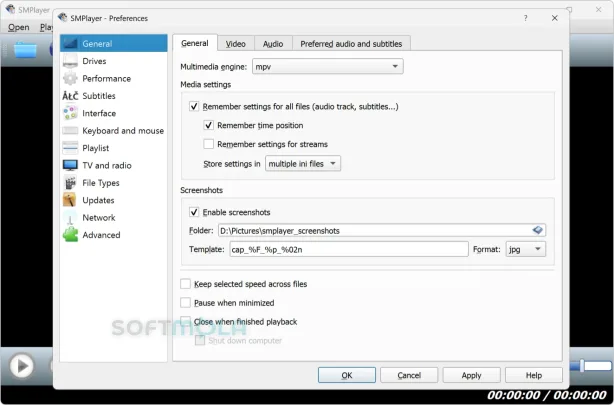Expand the Store settings in dropdown

pos(303,164)
